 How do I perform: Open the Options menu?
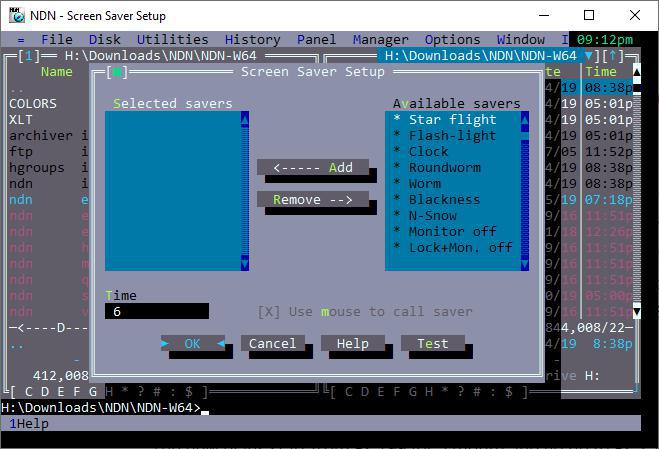(452, 40)
